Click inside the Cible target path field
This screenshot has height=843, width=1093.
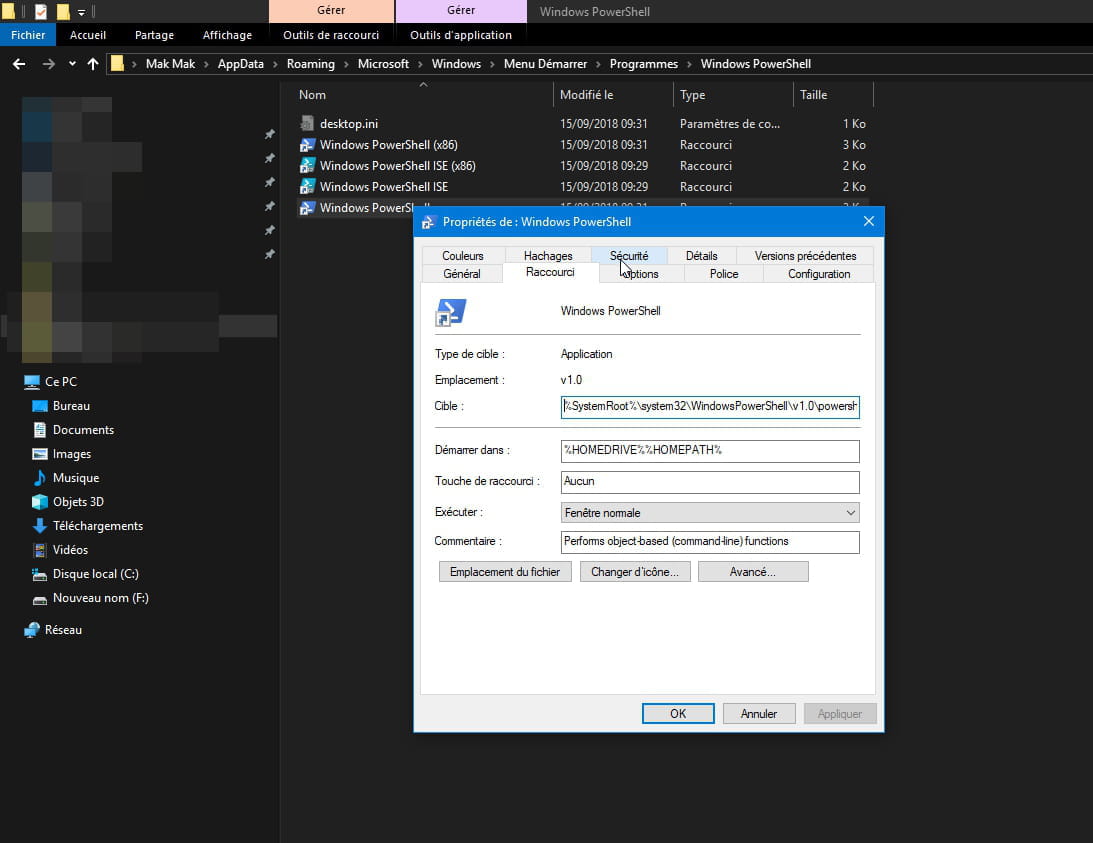[710, 407]
